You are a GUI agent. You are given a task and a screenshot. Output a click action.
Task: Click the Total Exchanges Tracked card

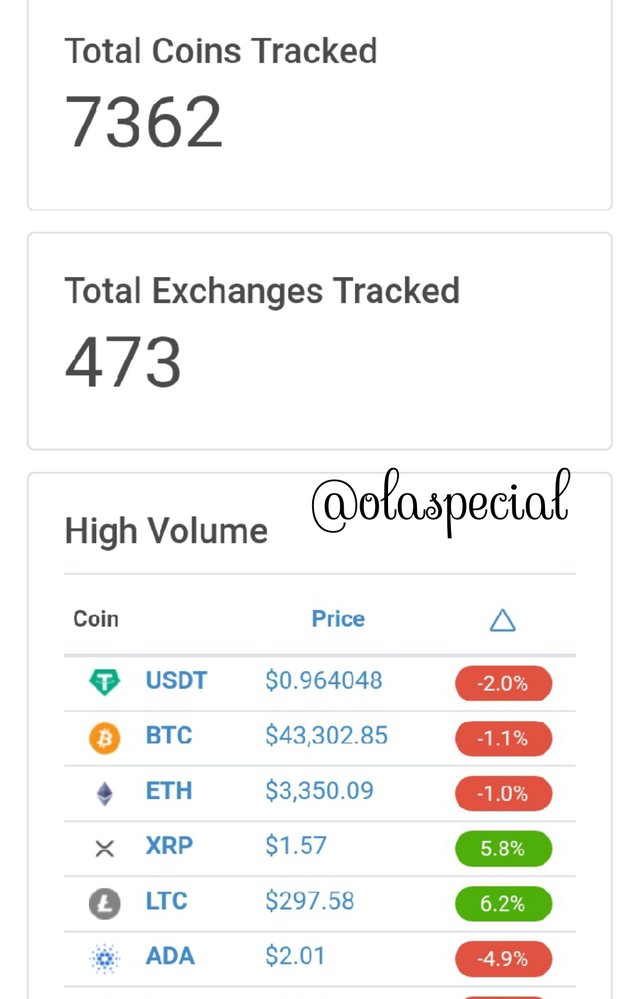click(x=320, y=341)
